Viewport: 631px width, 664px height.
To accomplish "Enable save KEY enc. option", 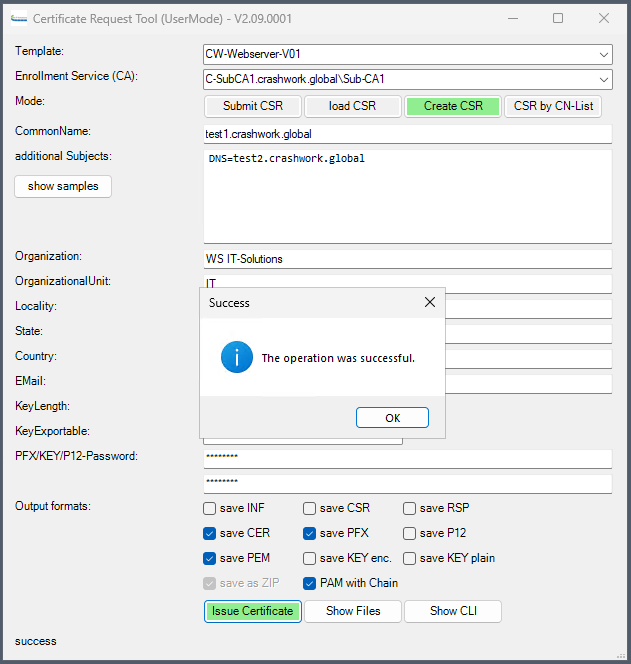I will pos(310,558).
